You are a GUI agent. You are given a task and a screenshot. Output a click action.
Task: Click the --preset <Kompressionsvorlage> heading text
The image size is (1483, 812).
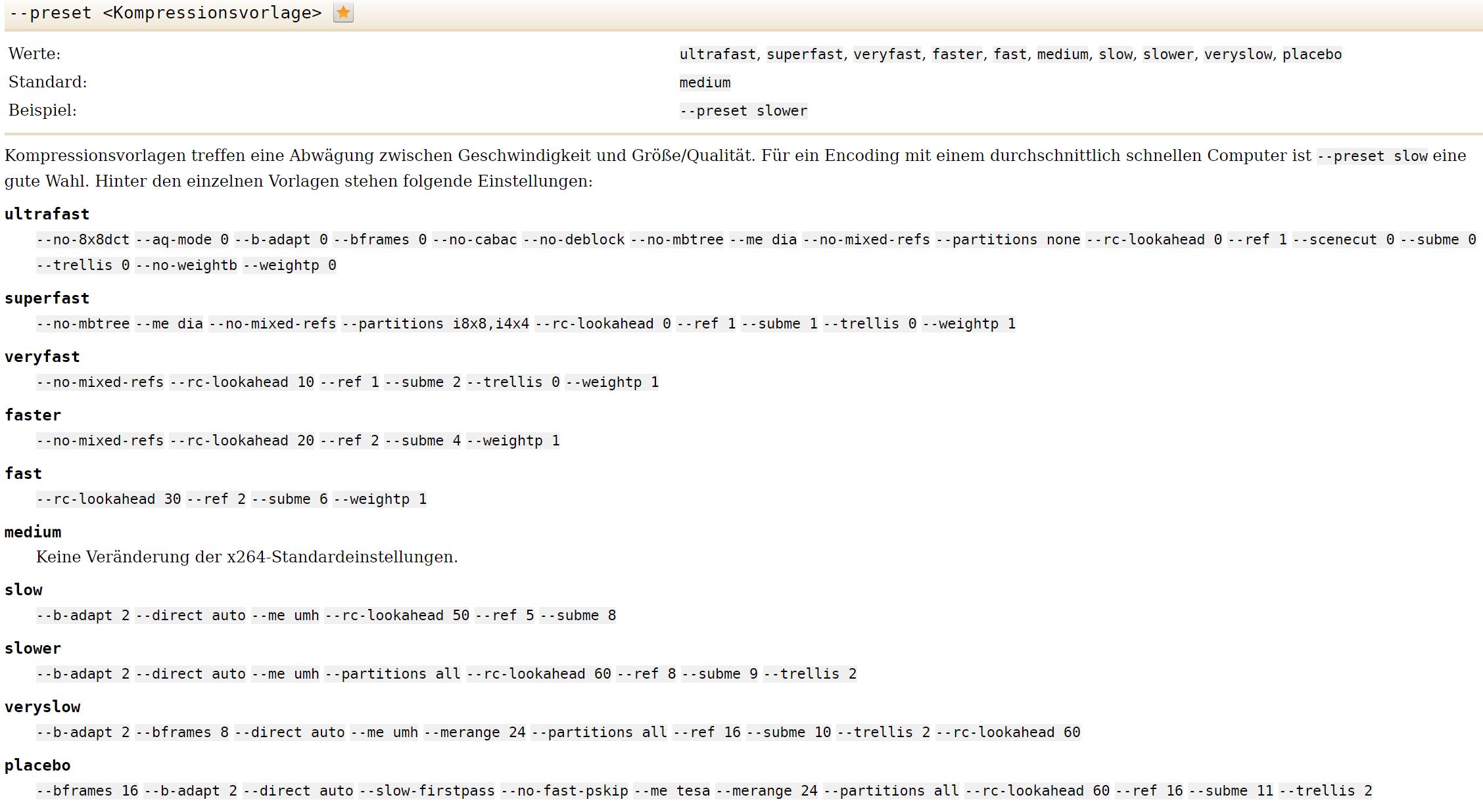[x=165, y=12]
